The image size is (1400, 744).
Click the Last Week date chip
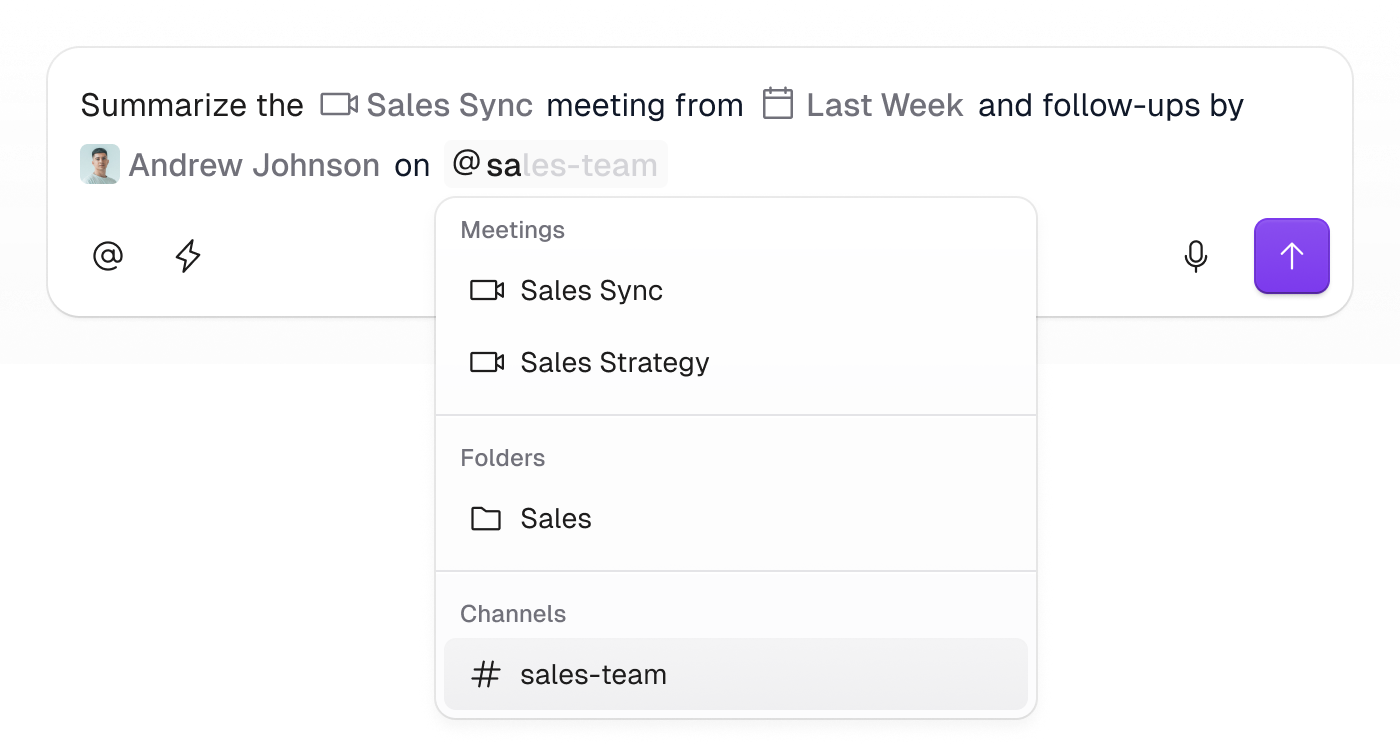click(884, 105)
